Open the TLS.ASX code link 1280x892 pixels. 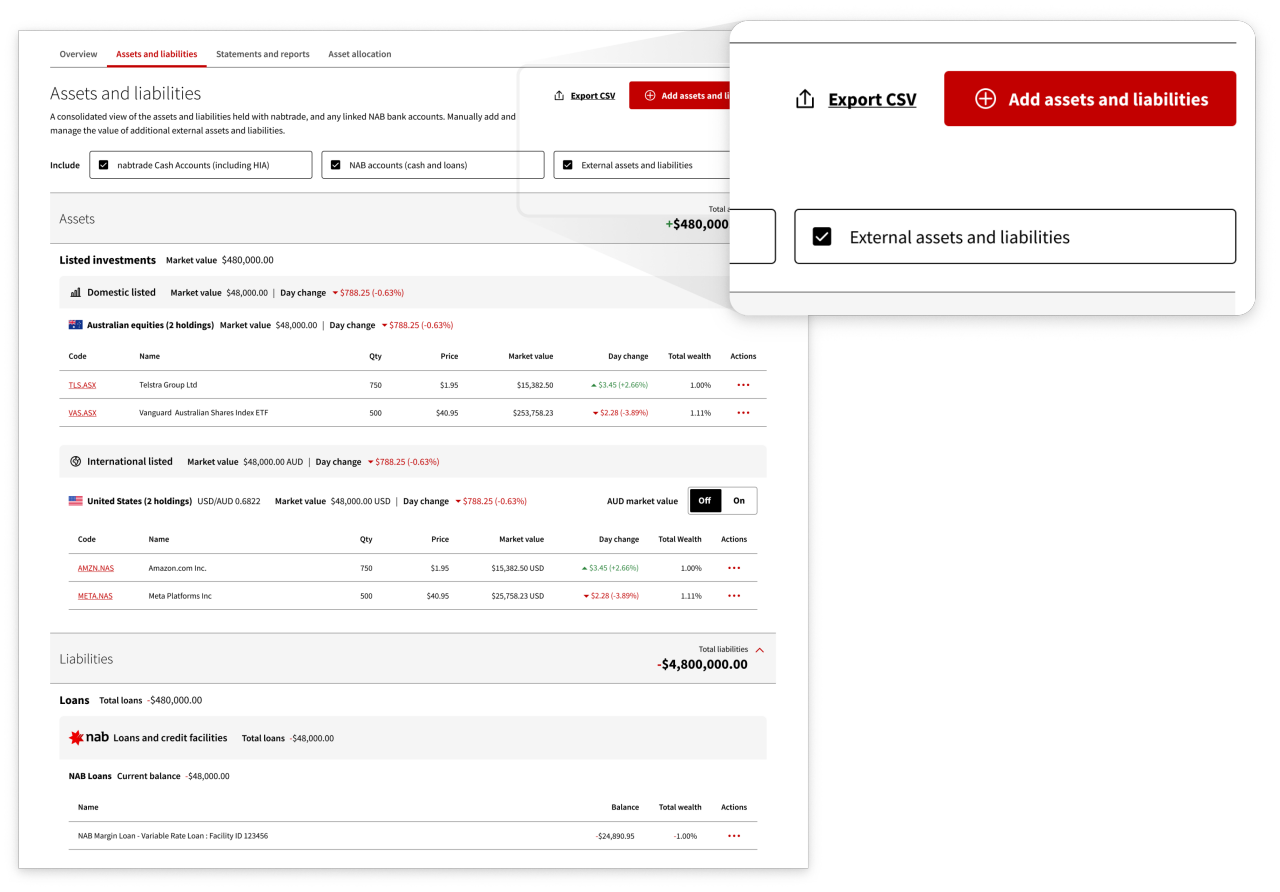82,385
